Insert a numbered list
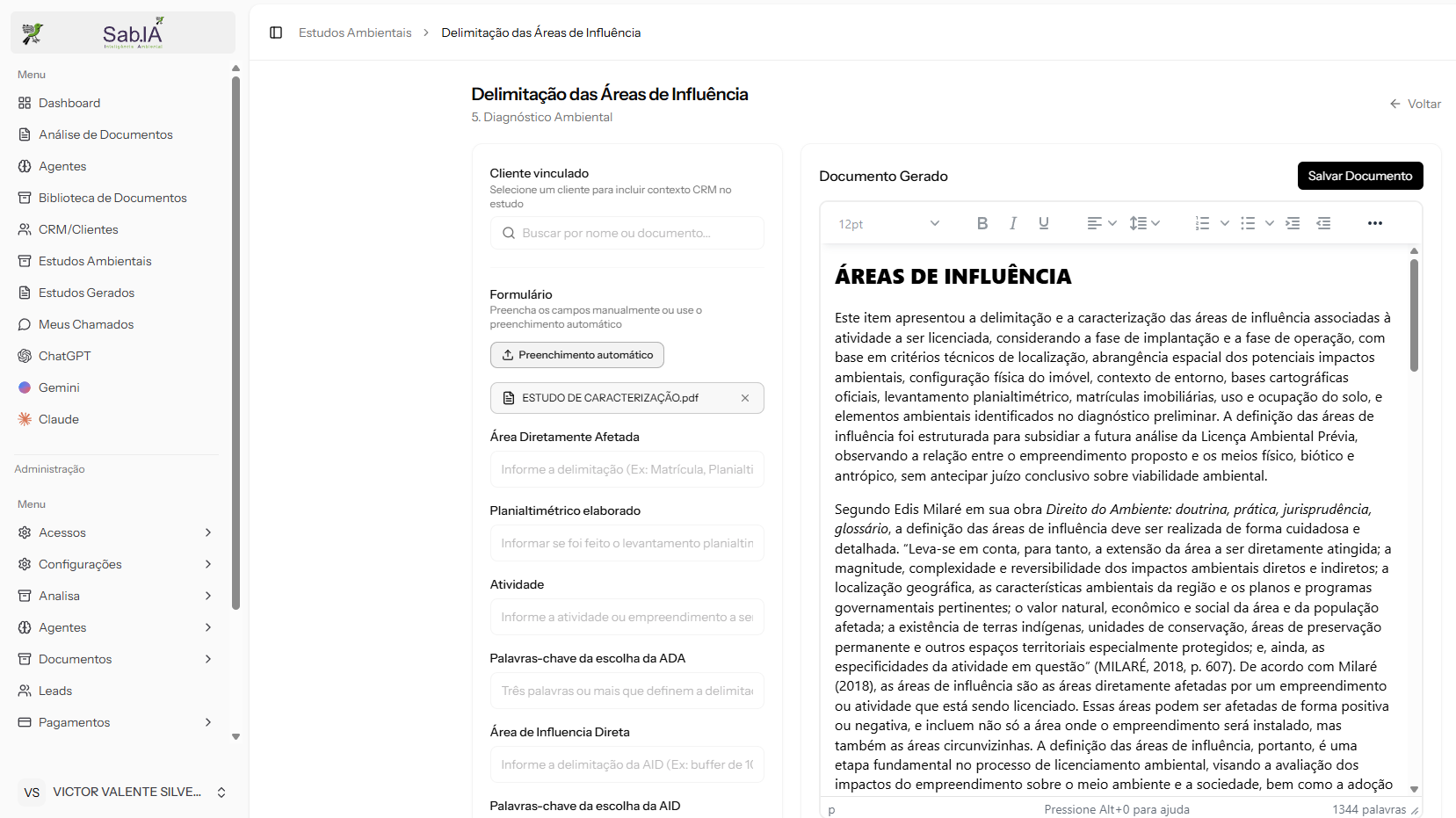The width and height of the screenshot is (1456, 818). 1203,223
